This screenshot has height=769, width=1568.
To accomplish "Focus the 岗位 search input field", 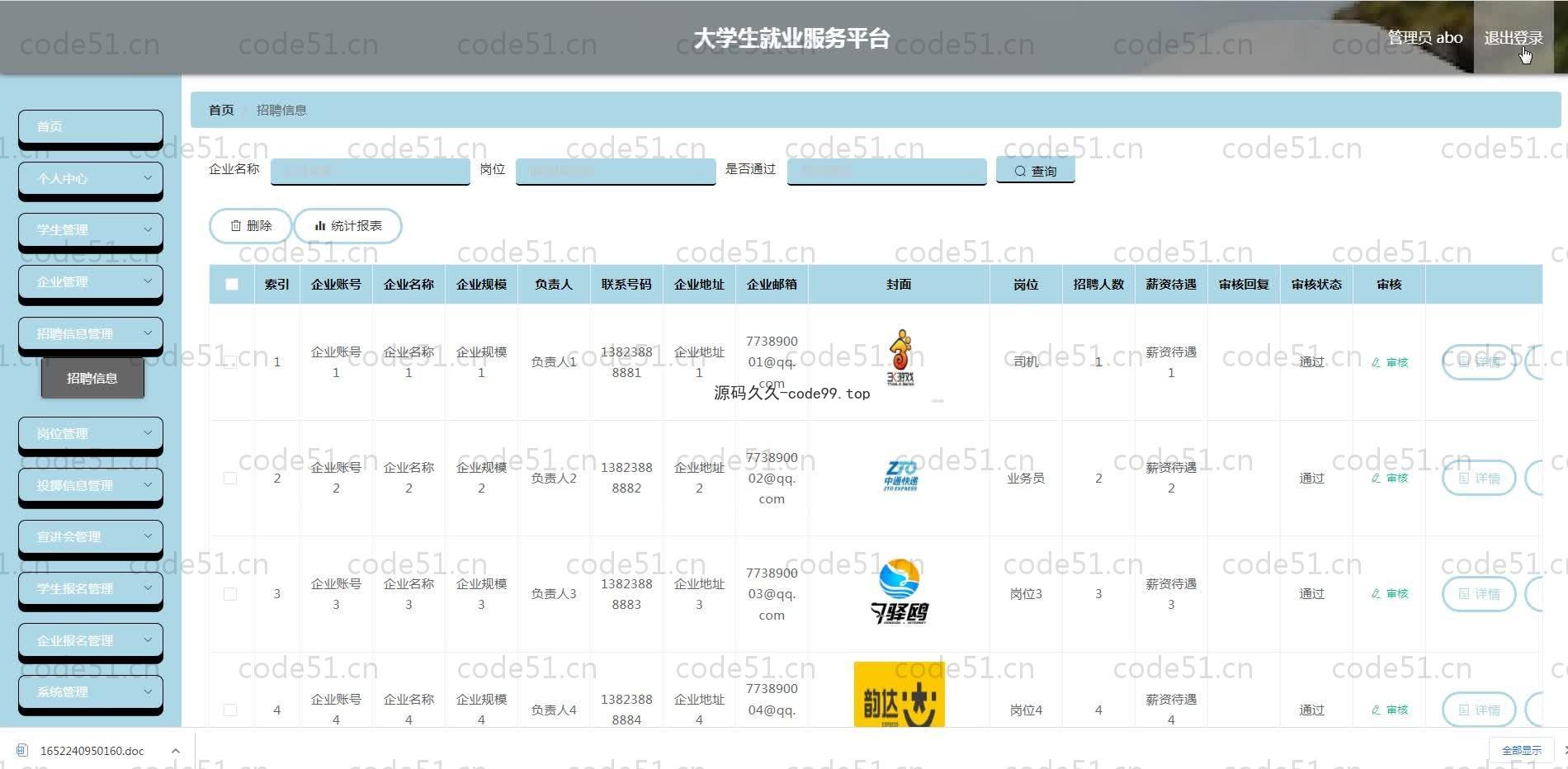I will click(615, 171).
